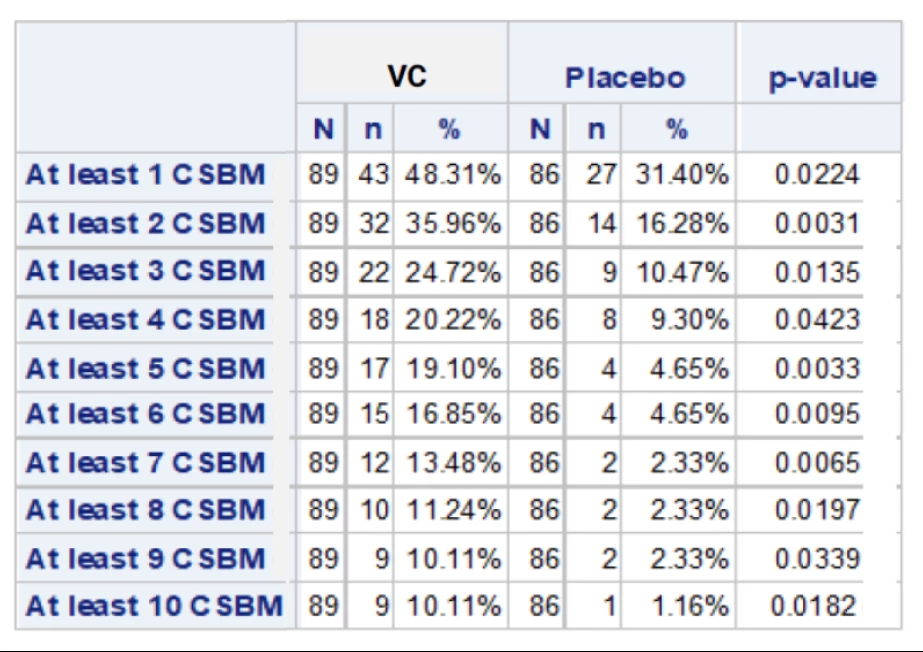
Task: Click the 48.31% cell under VC
Action: click(x=453, y=175)
